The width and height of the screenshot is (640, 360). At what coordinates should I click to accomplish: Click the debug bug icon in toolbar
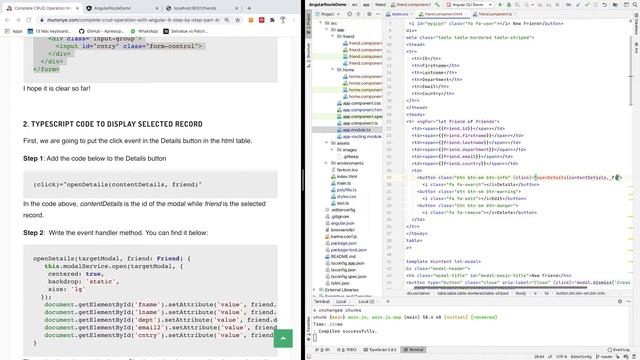coord(509,4)
